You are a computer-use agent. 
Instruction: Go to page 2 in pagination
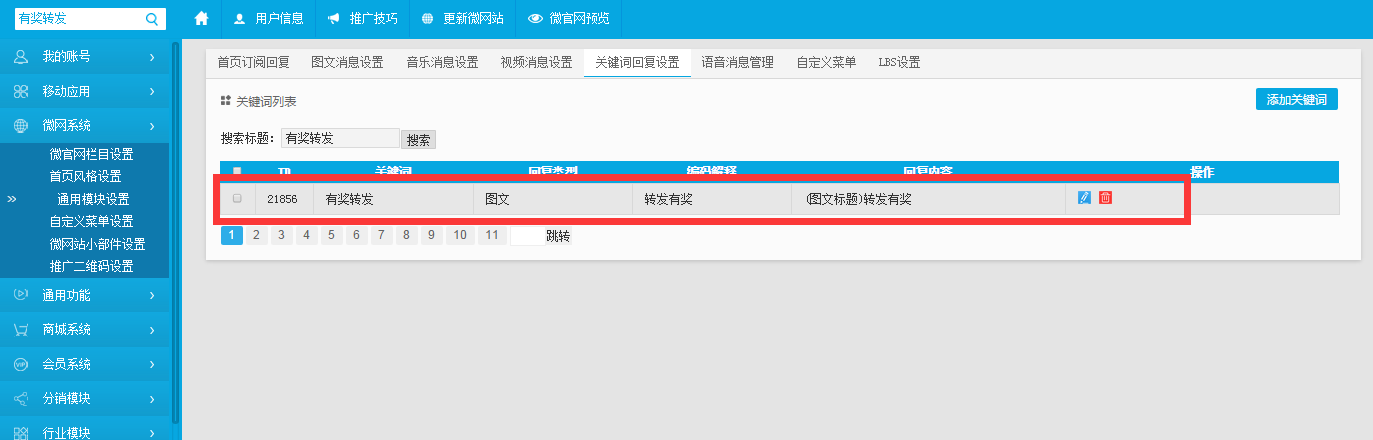(257, 236)
